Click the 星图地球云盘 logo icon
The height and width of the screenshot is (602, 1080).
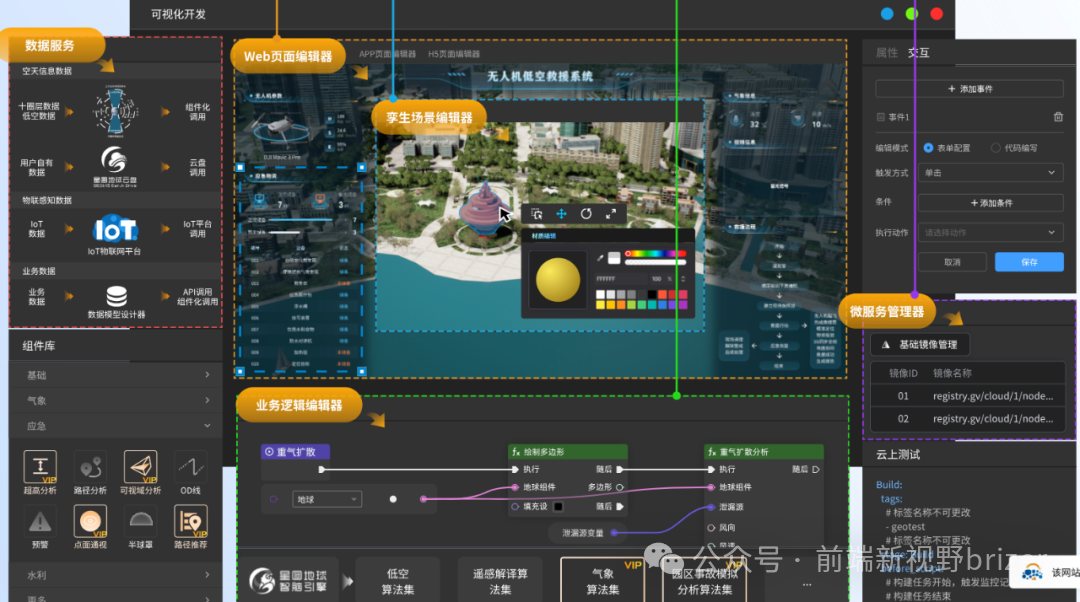tap(114, 160)
